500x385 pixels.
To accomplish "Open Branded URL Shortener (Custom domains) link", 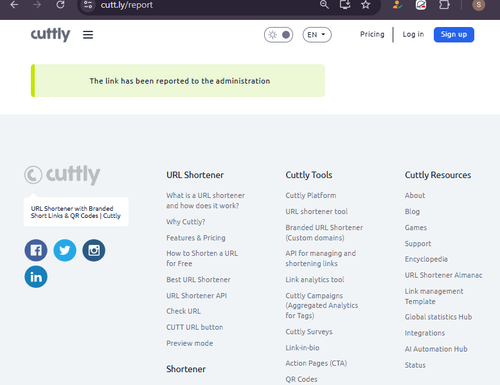I will (x=324, y=232).
